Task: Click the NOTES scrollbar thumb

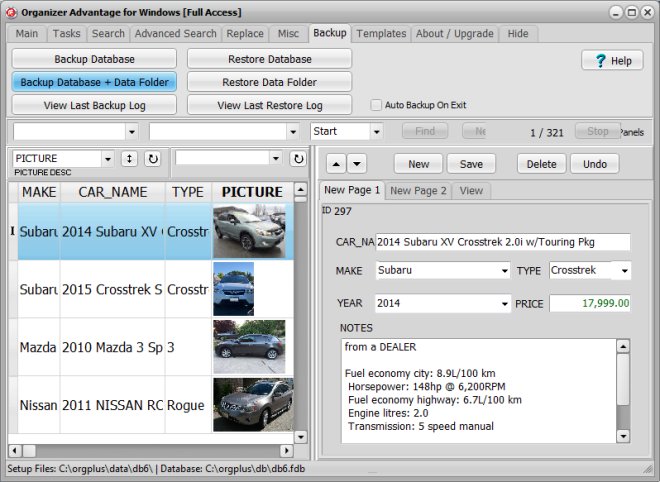Action: 623,379
